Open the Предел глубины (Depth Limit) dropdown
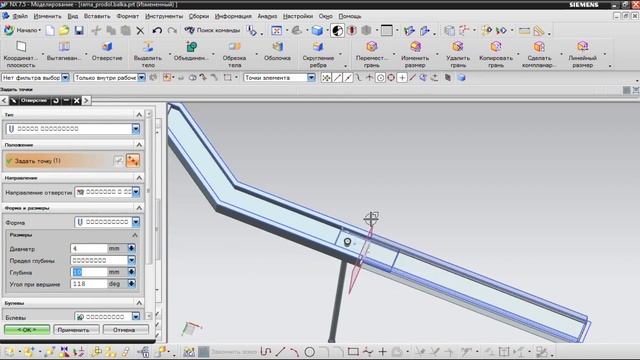The image size is (640, 360). [x=103, y=260]
